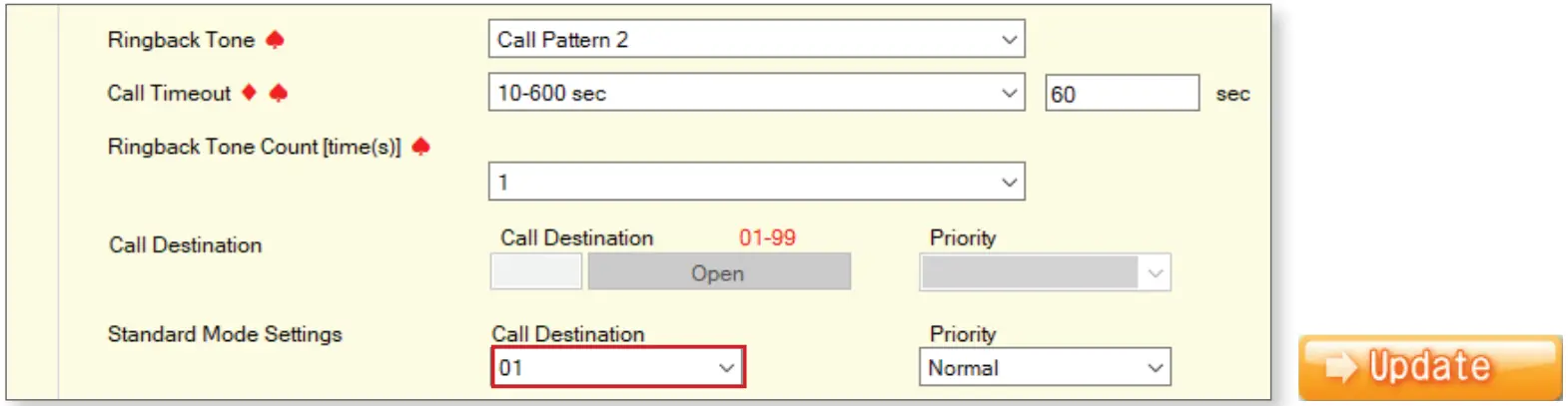Expand the Call Timeout range dropdown

[756, 93]
